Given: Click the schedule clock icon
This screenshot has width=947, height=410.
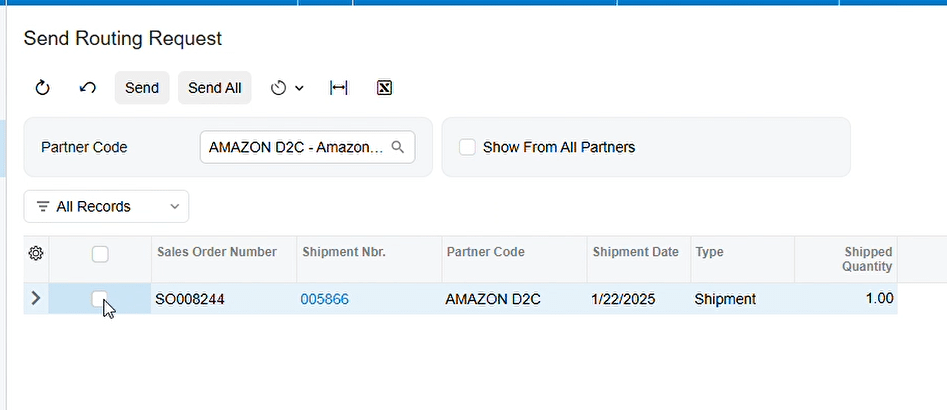Looking at the screenshot, I should click(278, 88).
